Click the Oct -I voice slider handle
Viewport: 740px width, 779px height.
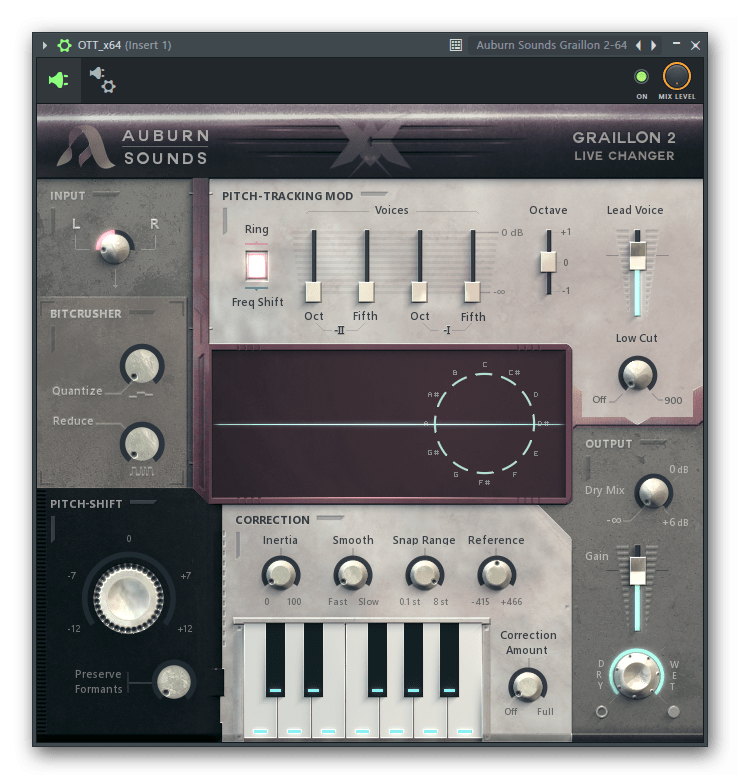(419, 292)
